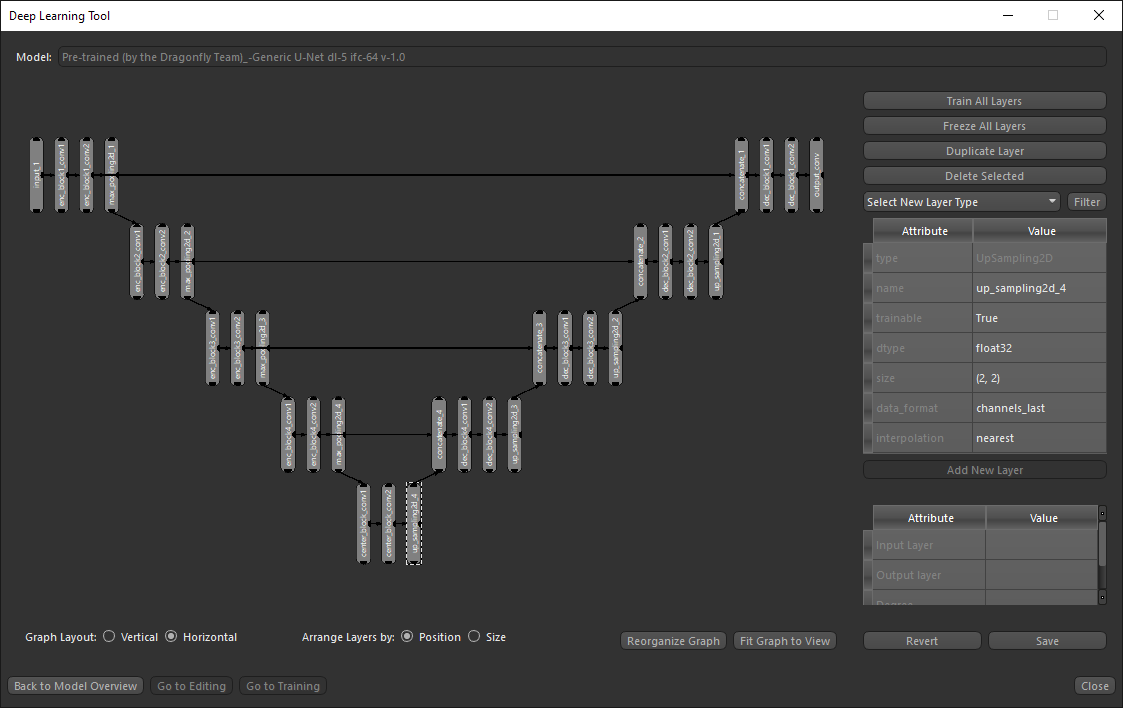Change the interpolation value nearest
1123x708 pixels.
[x=1039, y=438]
